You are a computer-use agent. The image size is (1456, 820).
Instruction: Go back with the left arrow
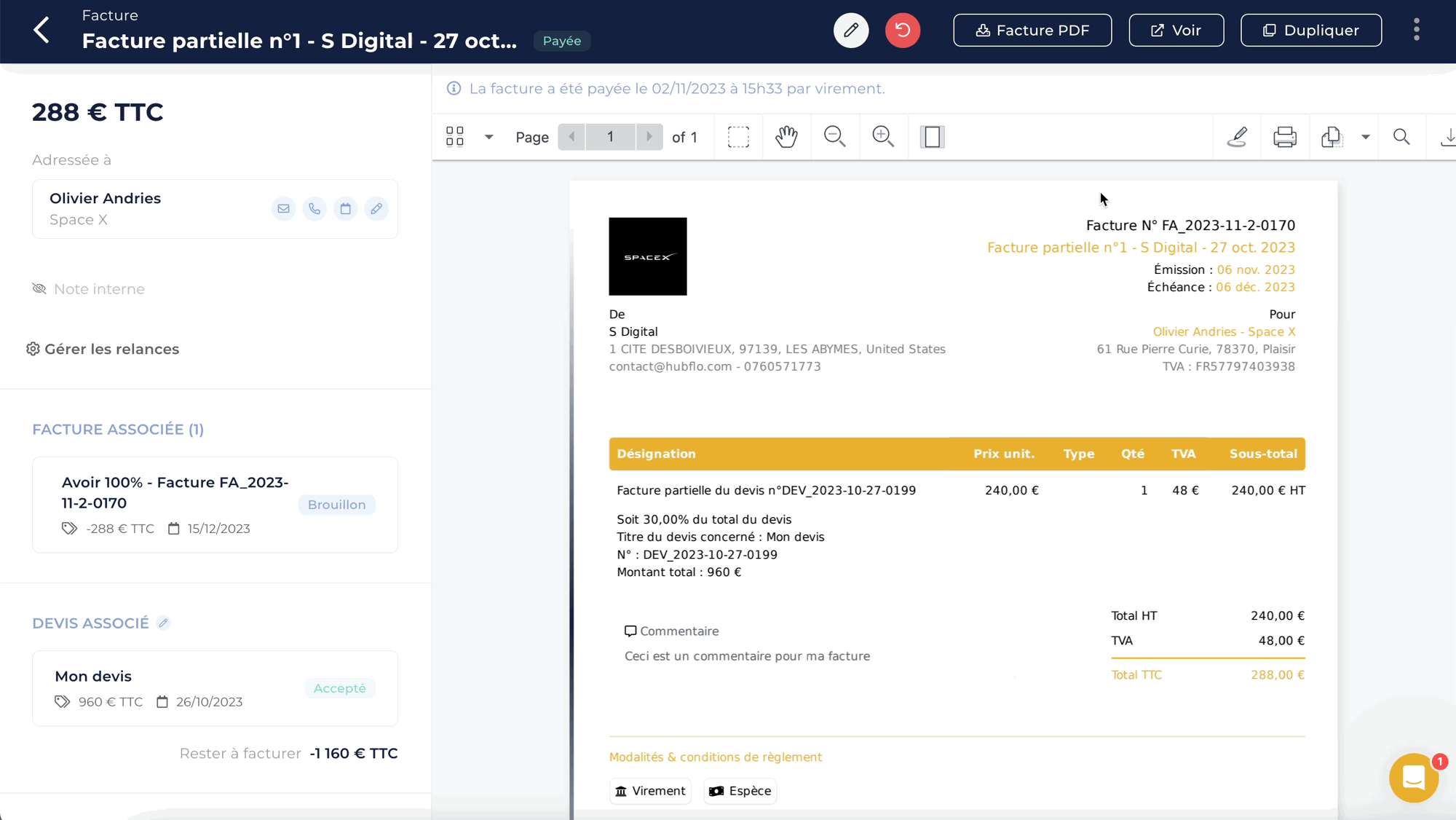click(x=42, y=30)
